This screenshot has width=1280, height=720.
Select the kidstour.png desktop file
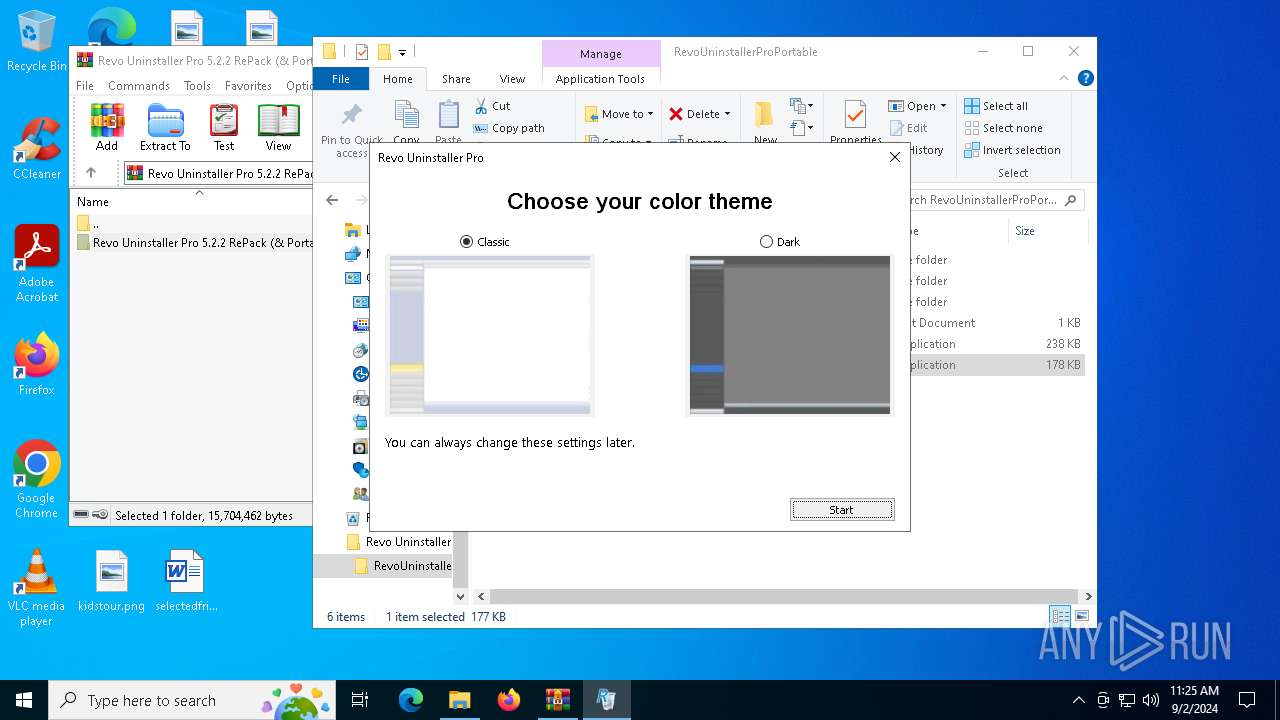point(111,580)
